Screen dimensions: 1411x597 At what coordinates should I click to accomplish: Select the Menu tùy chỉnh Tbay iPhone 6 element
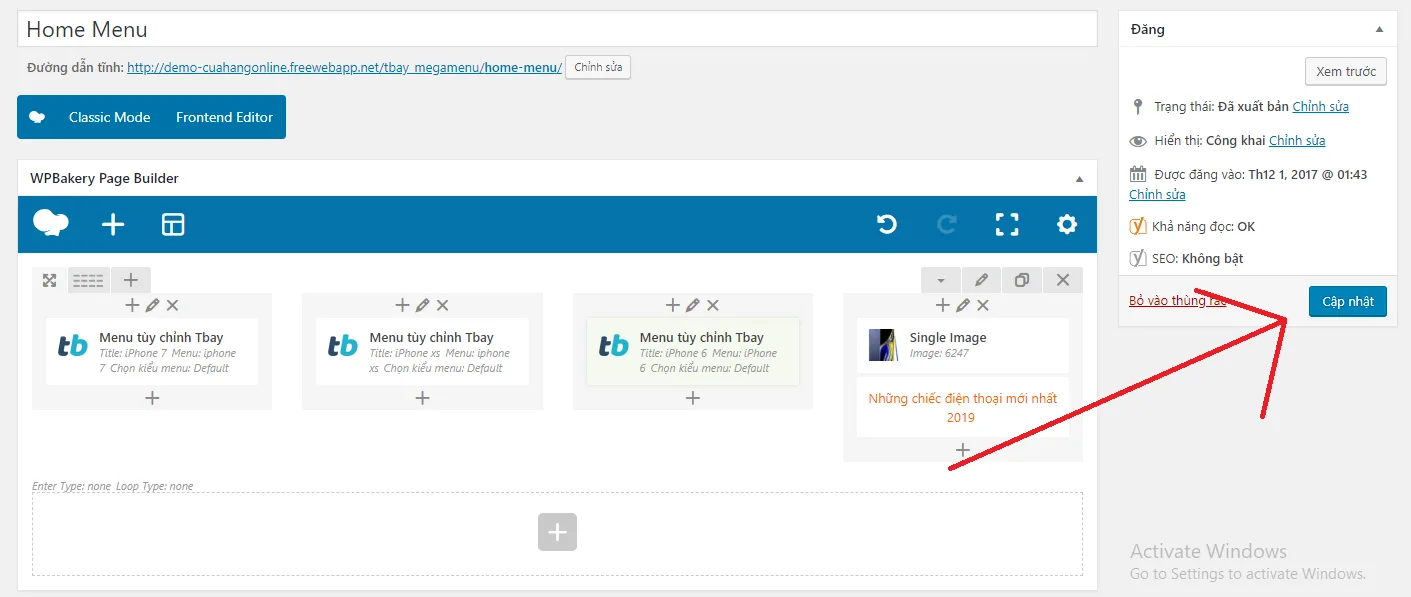click(x=692, y=352)
